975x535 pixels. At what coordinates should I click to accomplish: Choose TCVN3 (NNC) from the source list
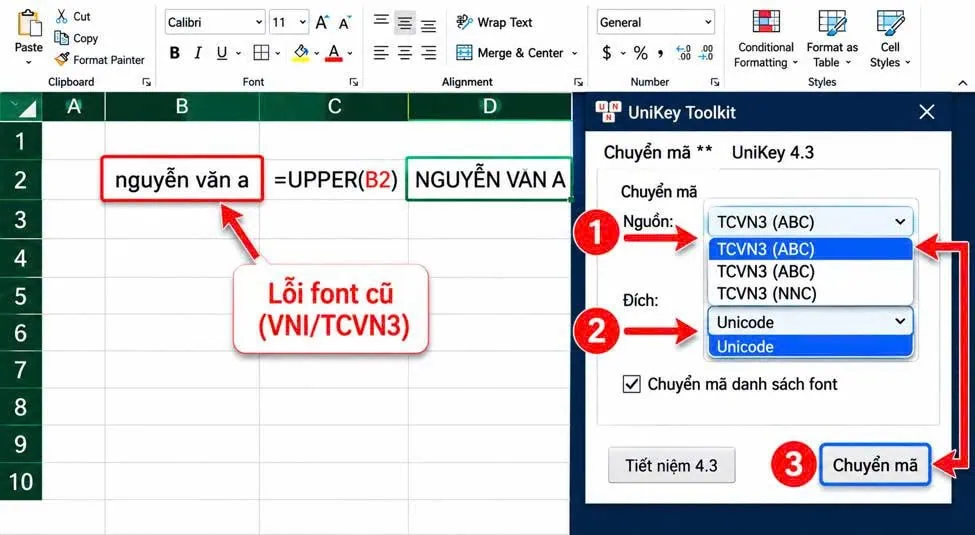810,293
